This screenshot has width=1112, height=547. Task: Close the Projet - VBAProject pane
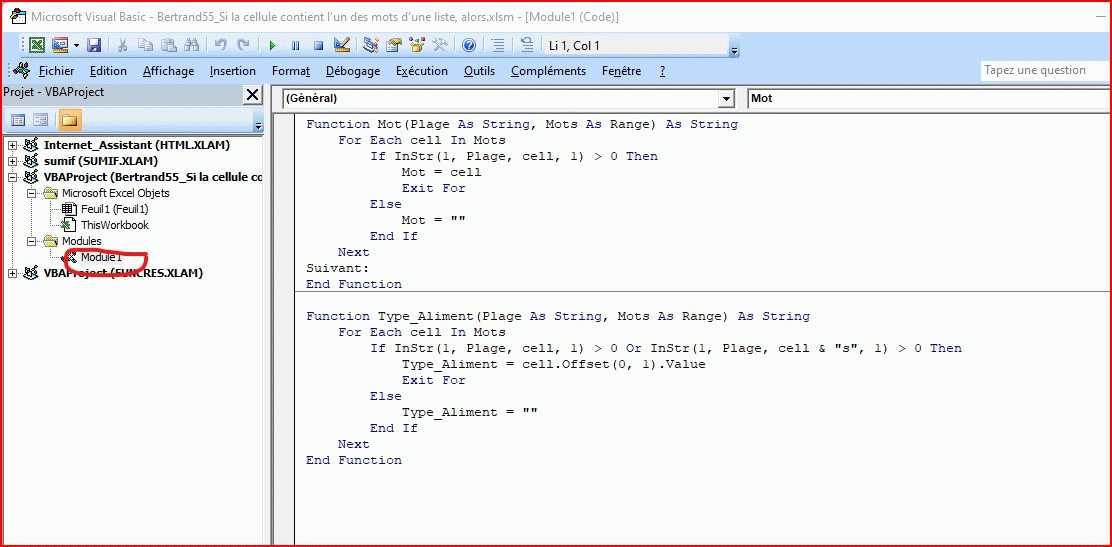click(252, 94)
